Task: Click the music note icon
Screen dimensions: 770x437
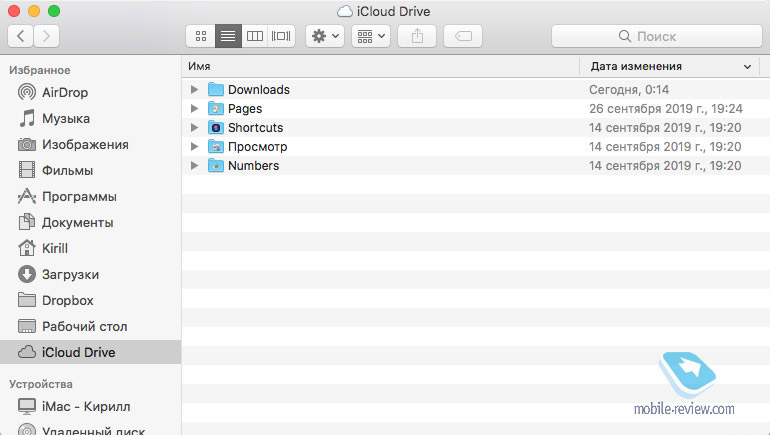Action: (x=27, y=118)
